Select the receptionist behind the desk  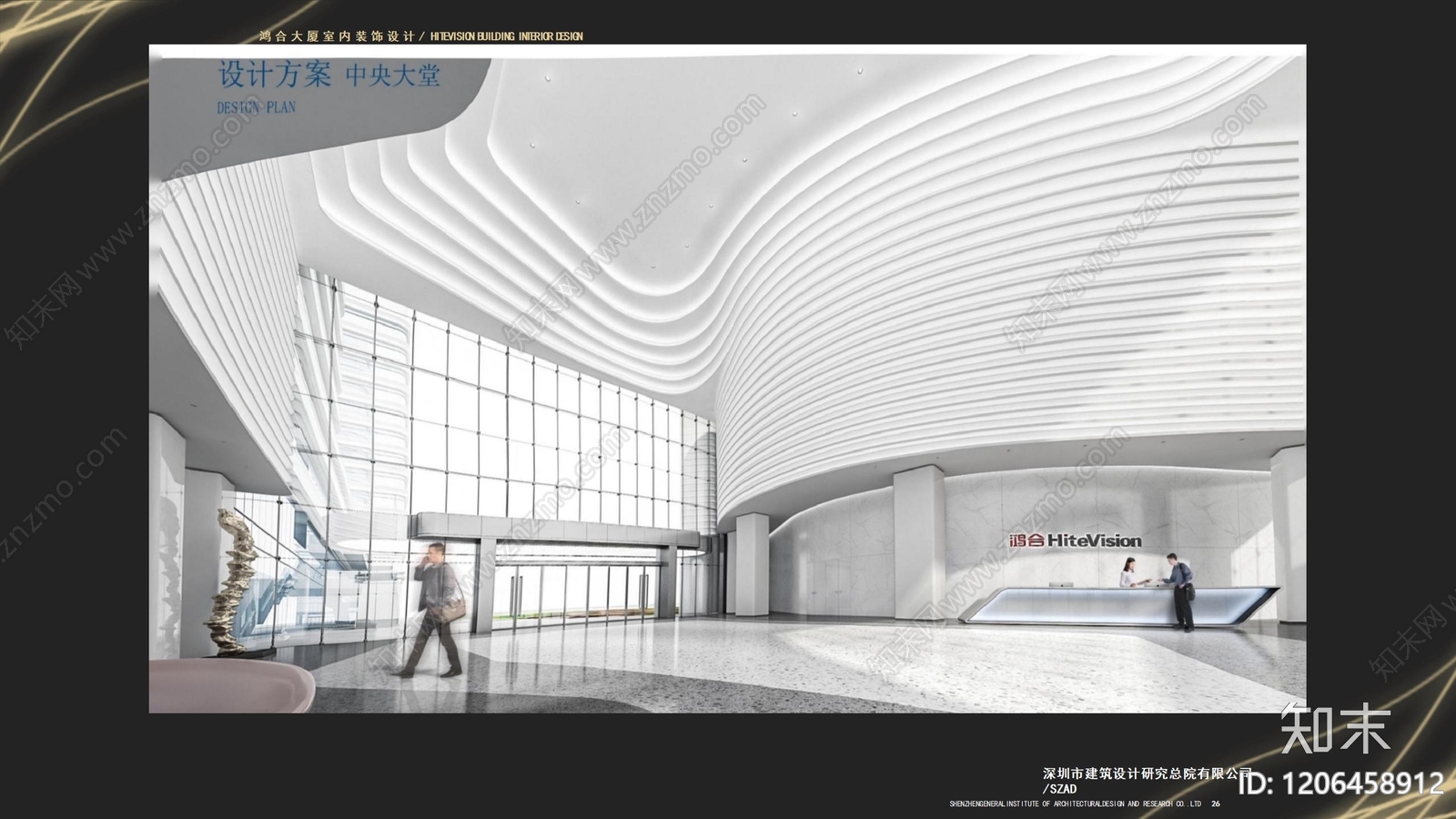pos(1128,573)
